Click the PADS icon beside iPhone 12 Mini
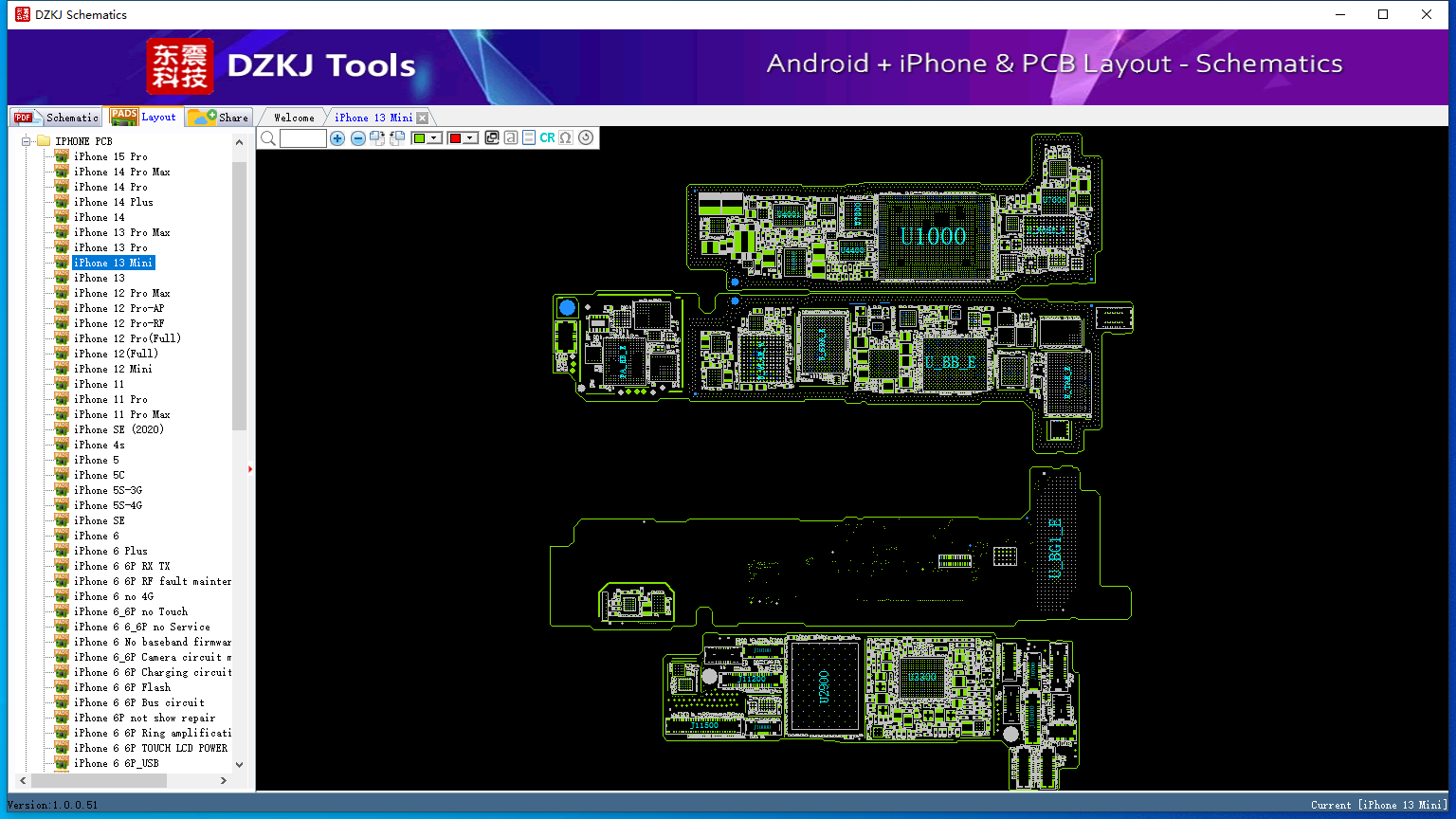 pyautogui.click(x=62, y=369)
